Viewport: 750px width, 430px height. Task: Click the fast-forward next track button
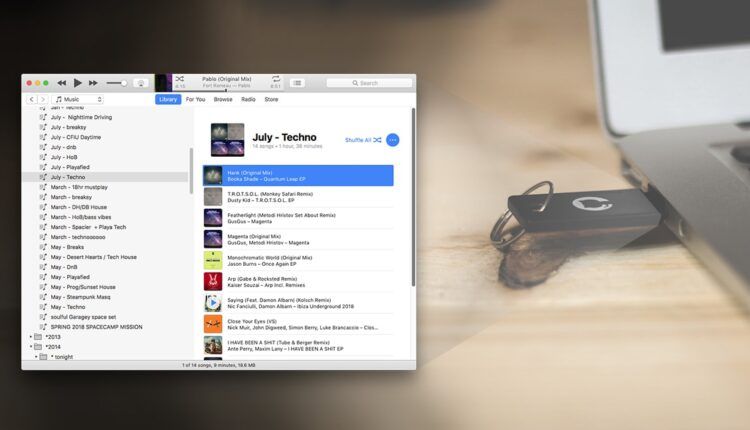coord(93,83)
